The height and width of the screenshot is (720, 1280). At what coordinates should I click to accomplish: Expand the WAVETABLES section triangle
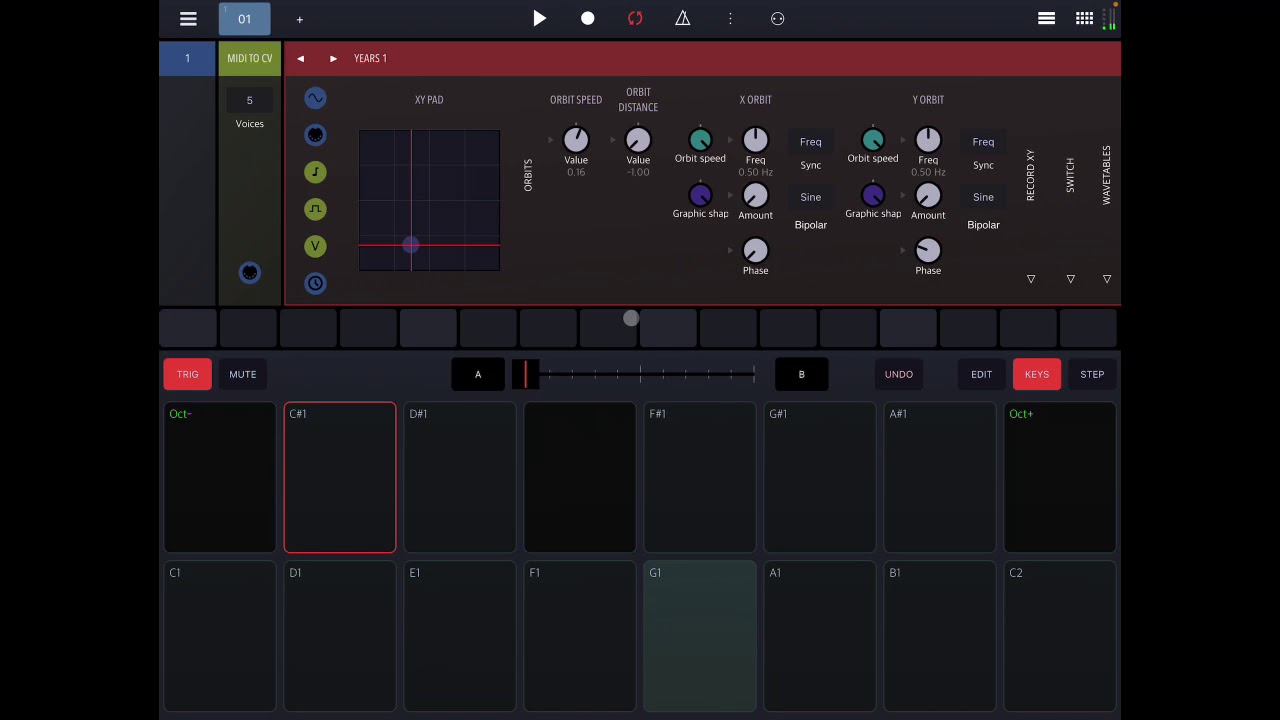pos(1107,279)
